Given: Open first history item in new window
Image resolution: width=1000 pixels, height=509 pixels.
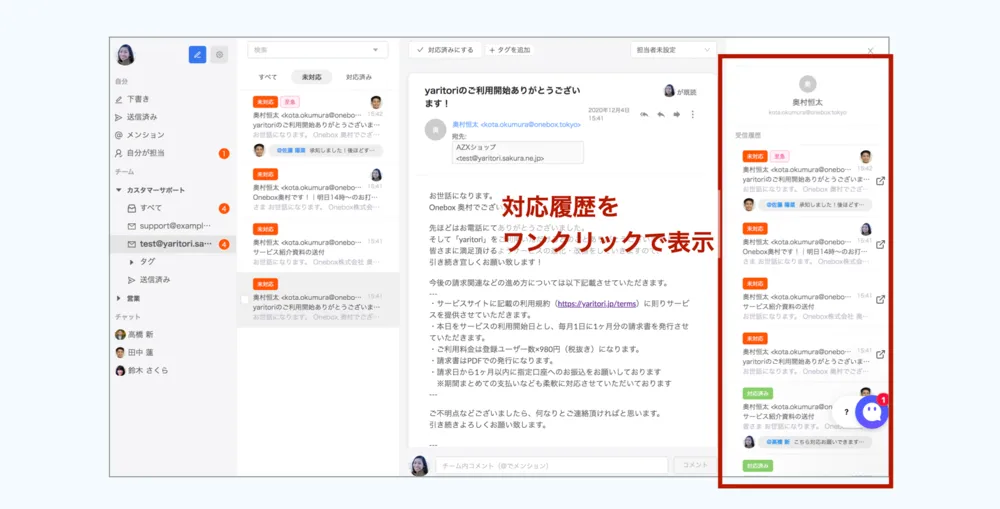Looking at the screenshot, I should point(880,181).
